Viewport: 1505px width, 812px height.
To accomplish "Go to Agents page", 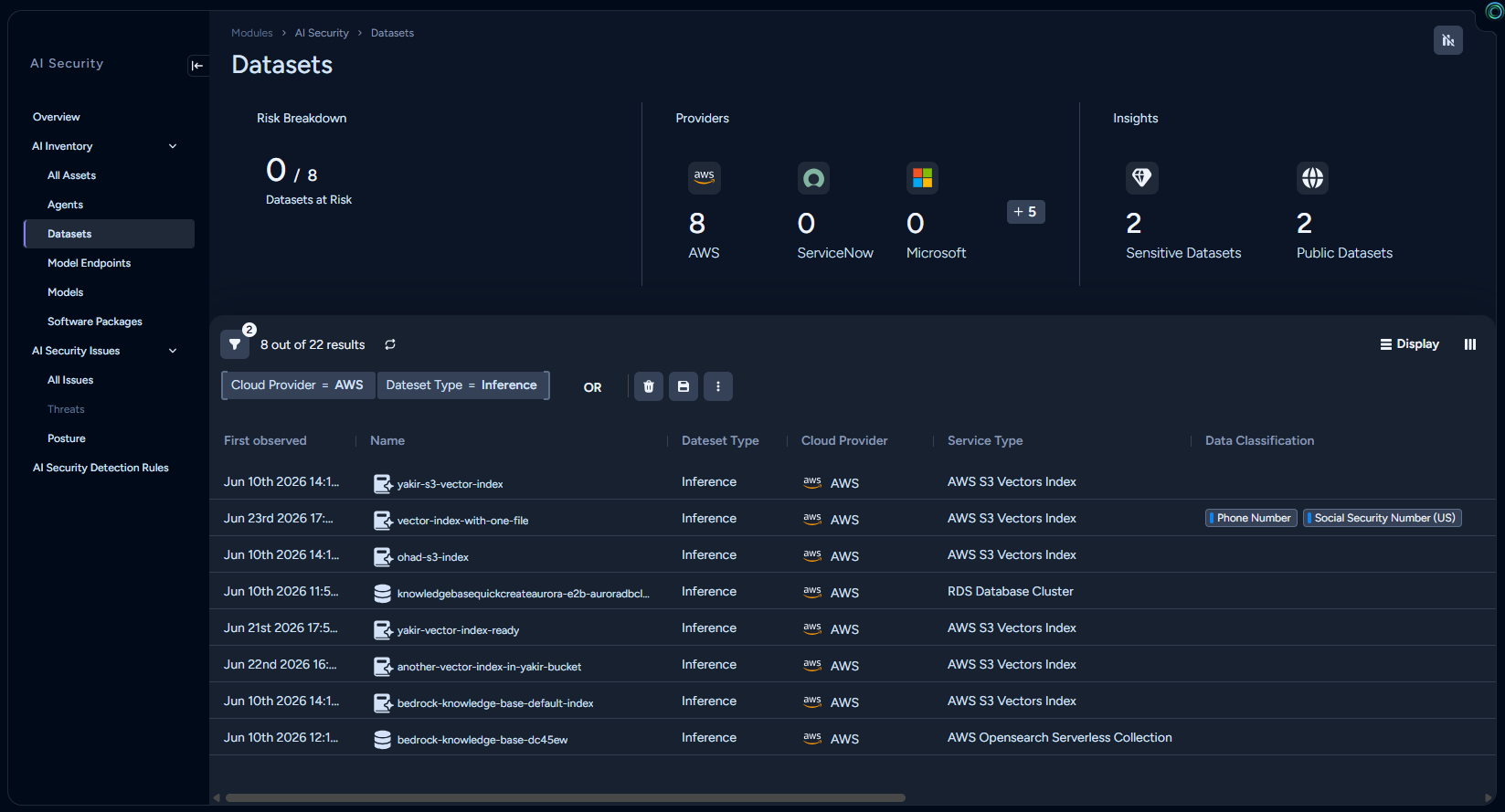I will [x=65, y=205].
